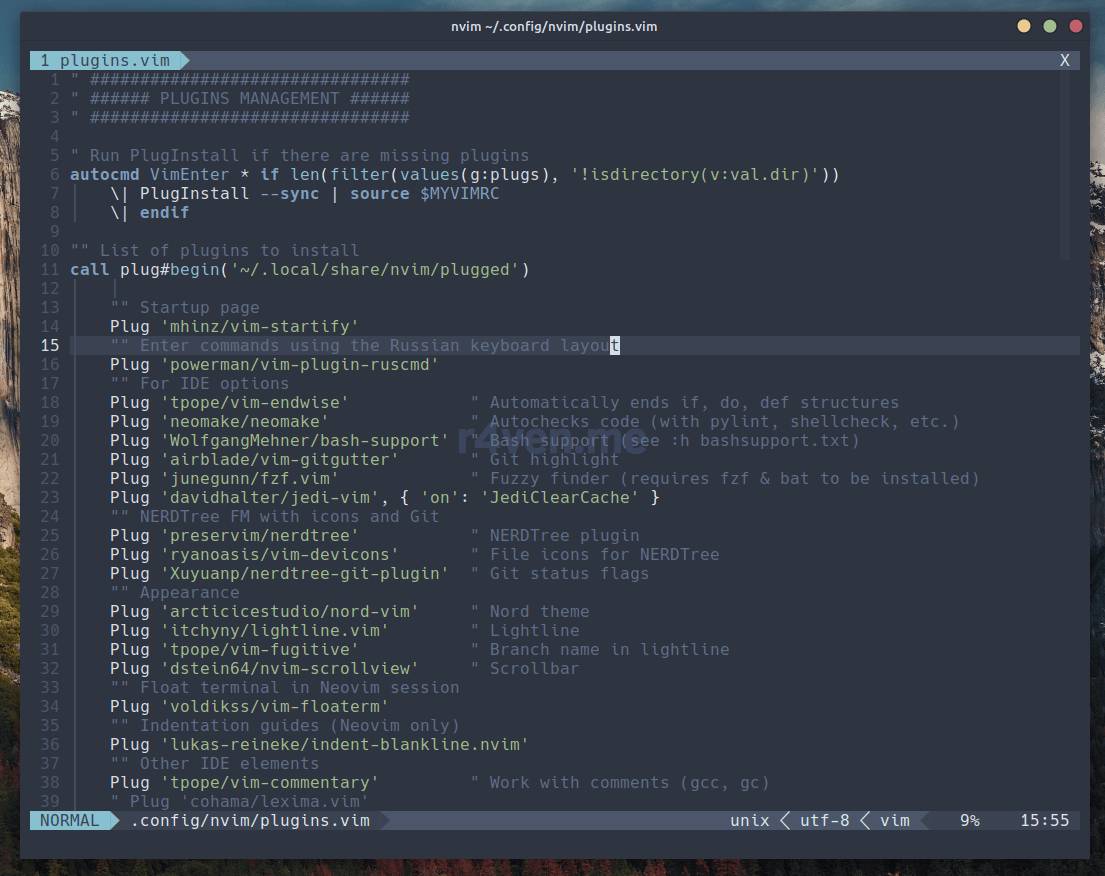
Task: Close the tabline with the X
Action: click(x=1064, y=60)
